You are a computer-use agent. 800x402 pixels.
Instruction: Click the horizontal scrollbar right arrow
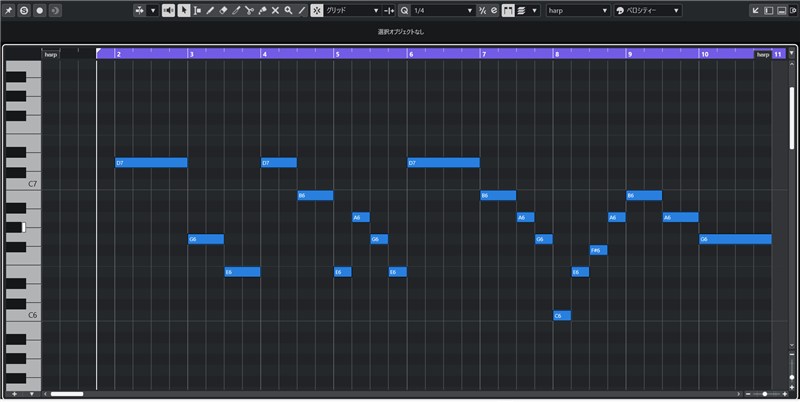click(x=738, y=394)
